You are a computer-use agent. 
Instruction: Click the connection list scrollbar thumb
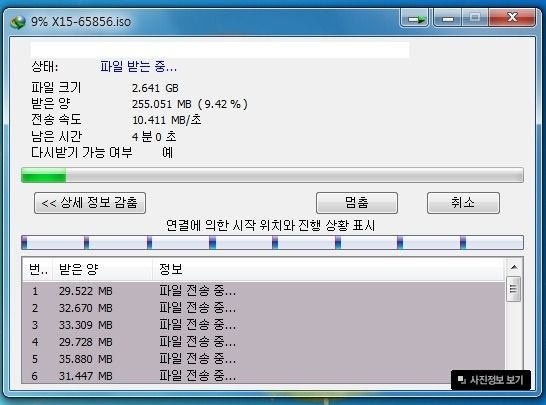point(514,289)
